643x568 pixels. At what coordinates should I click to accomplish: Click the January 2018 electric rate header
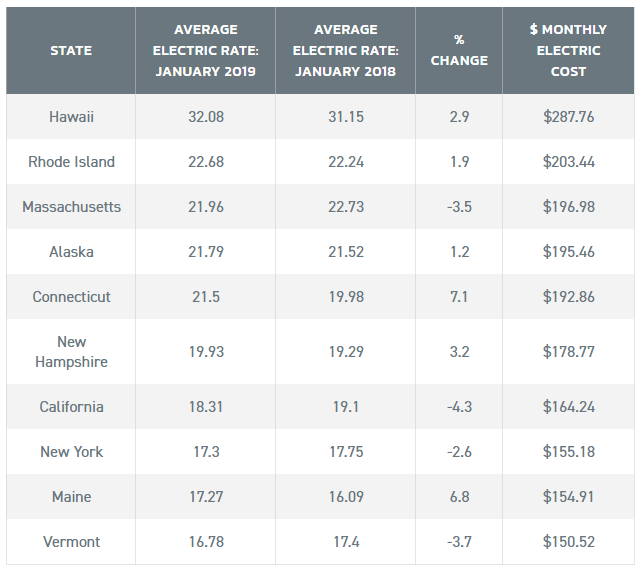point(345,50)
